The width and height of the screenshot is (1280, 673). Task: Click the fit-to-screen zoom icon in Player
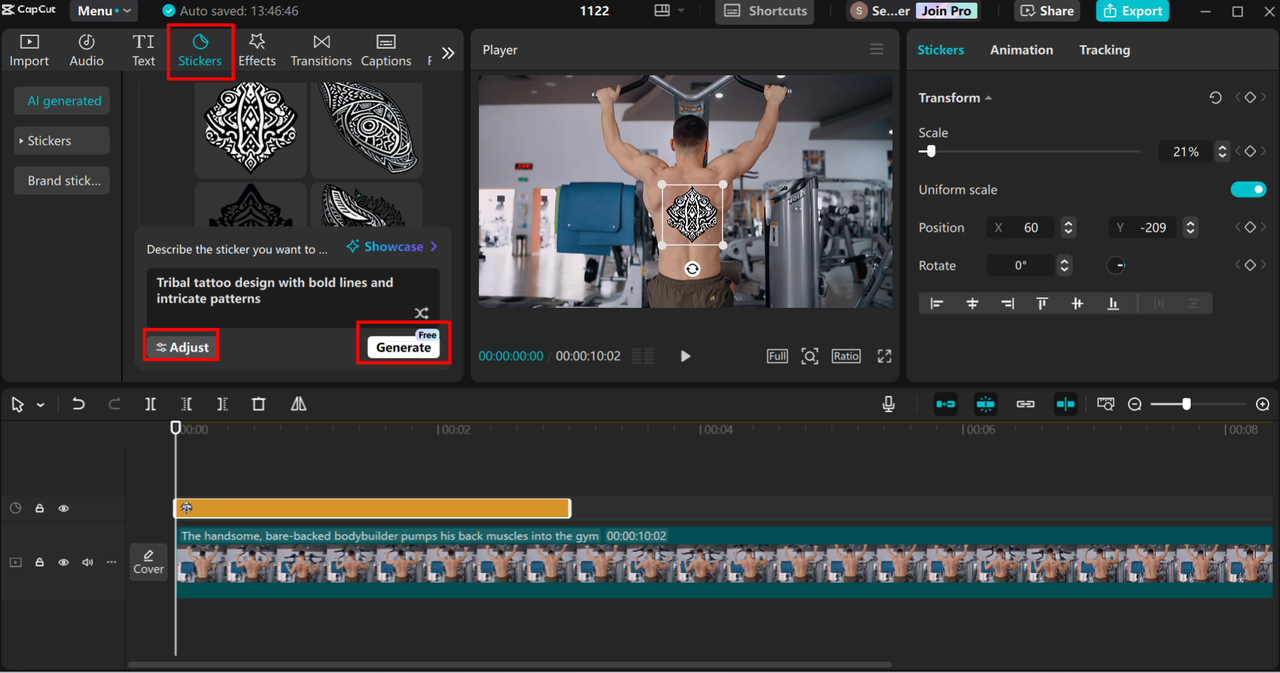810,356
